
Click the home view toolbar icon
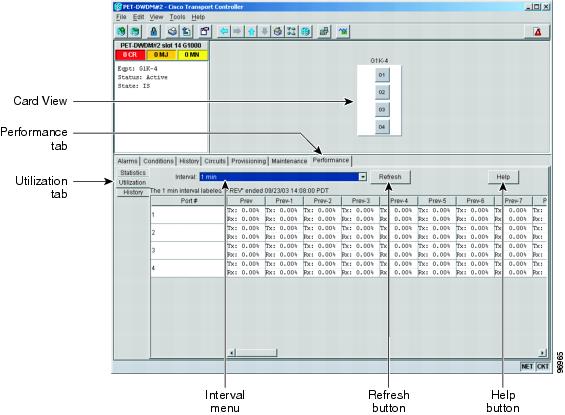pos(278,31)
